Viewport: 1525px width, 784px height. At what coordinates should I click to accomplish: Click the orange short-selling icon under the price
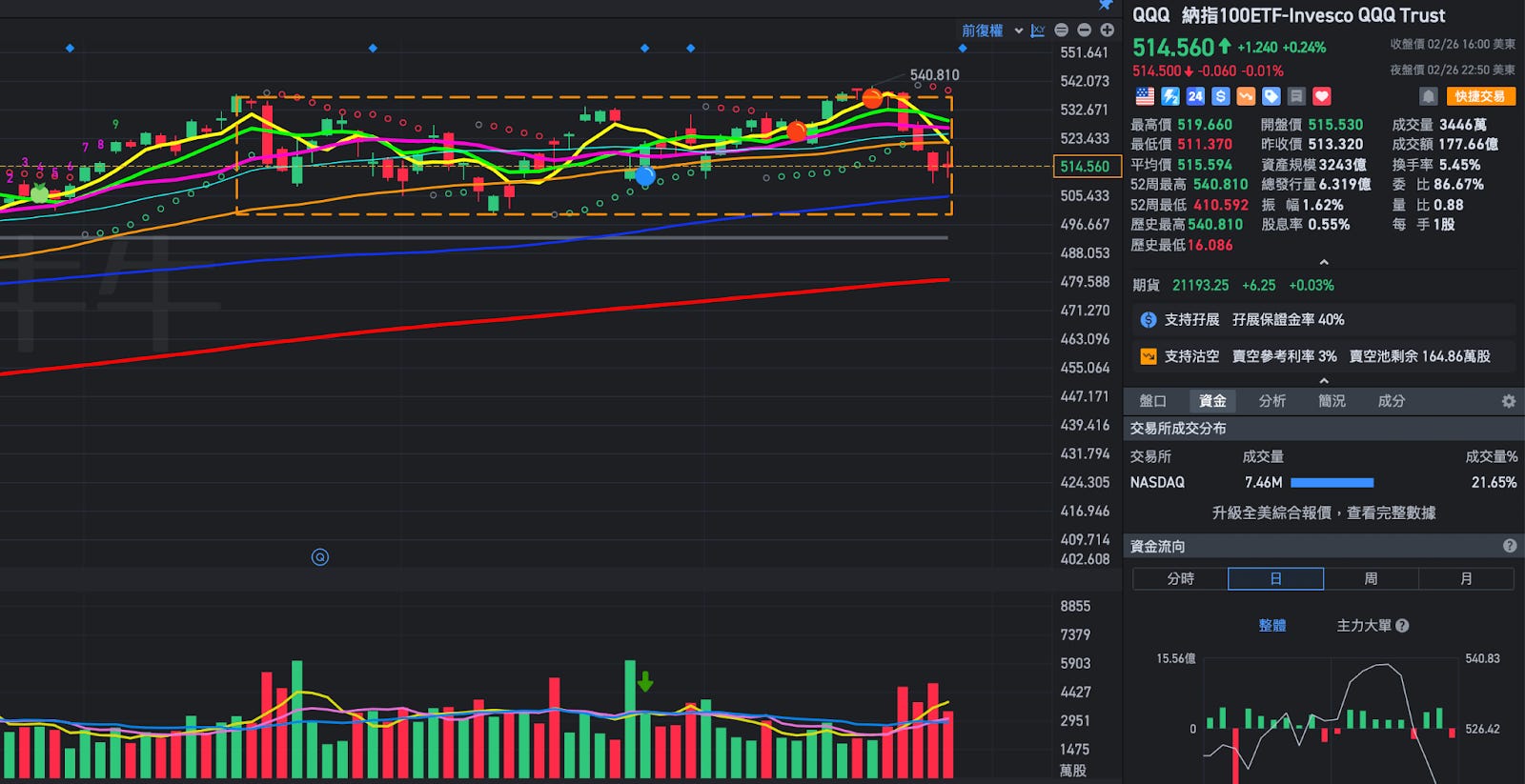[x=1246, y=96]
